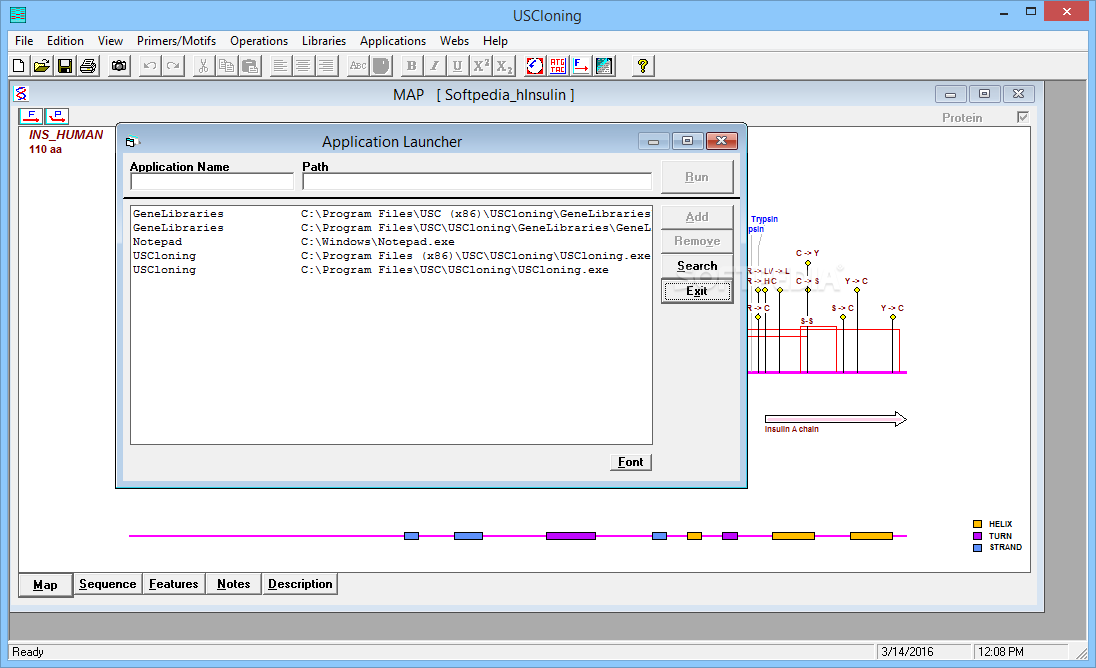Image resolution: width=1096 pixels, height=668 pixels.
Task: Open the File menu
Action: pos(24,41)
